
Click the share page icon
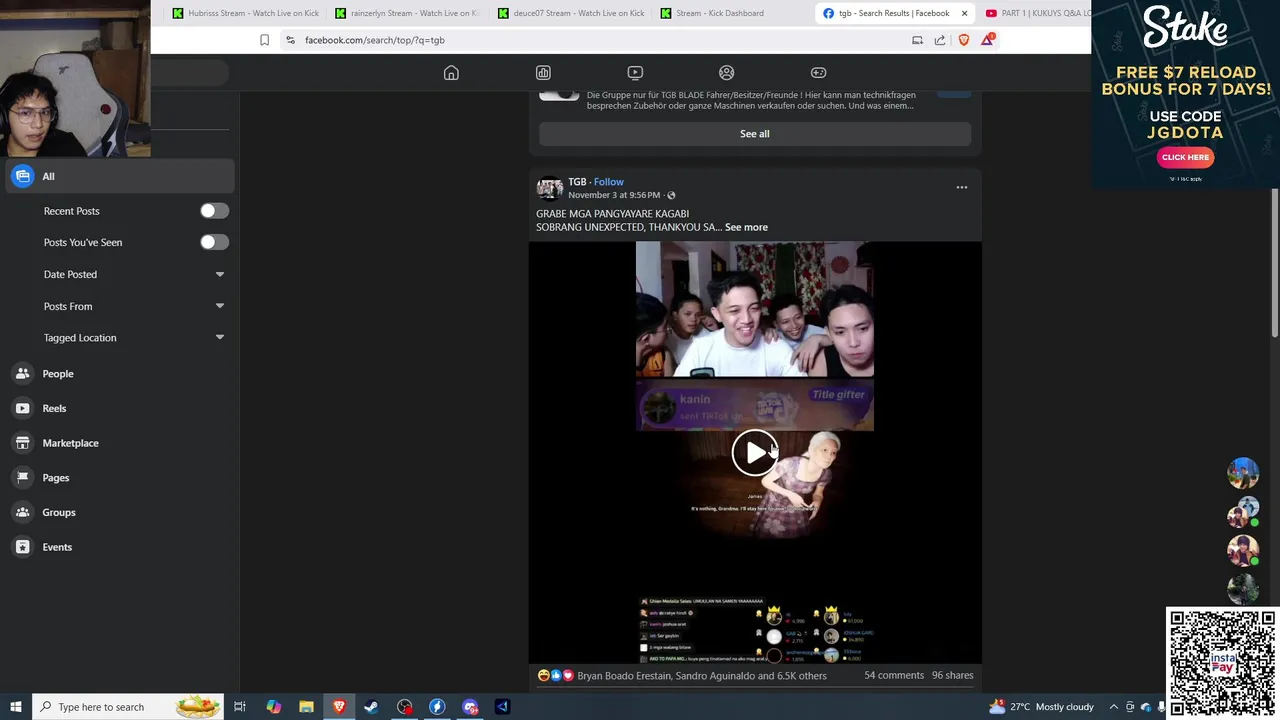click(x=940, y=40)
